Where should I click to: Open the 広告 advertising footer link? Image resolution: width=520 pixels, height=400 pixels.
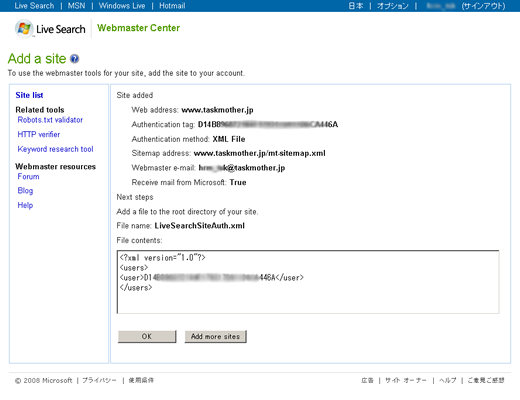pyautogui.click(x=367, y=380)
